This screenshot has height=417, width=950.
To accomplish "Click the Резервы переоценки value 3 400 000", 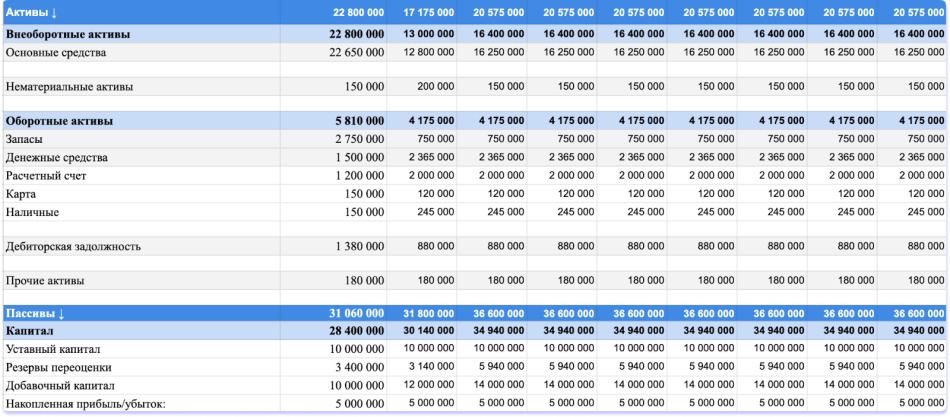I will click(356, 367).
